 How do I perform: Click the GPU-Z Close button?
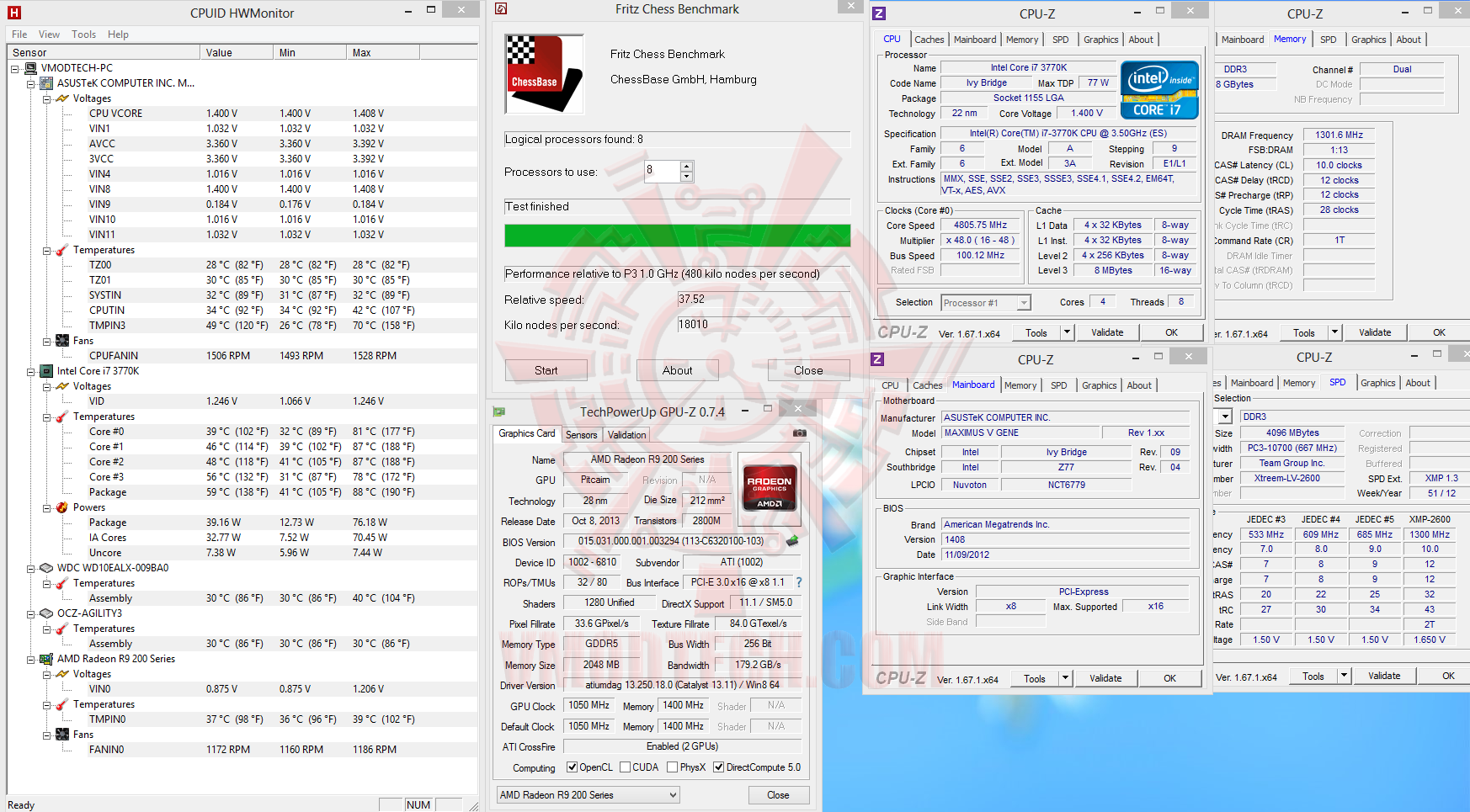click(778, 795)
